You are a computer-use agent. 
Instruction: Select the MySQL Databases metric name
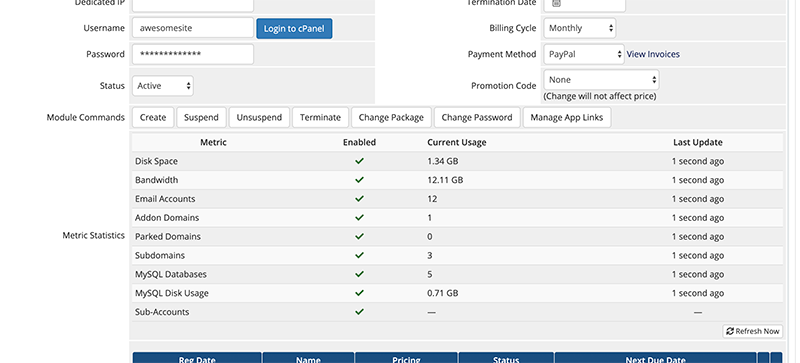[x=171, y=275]
